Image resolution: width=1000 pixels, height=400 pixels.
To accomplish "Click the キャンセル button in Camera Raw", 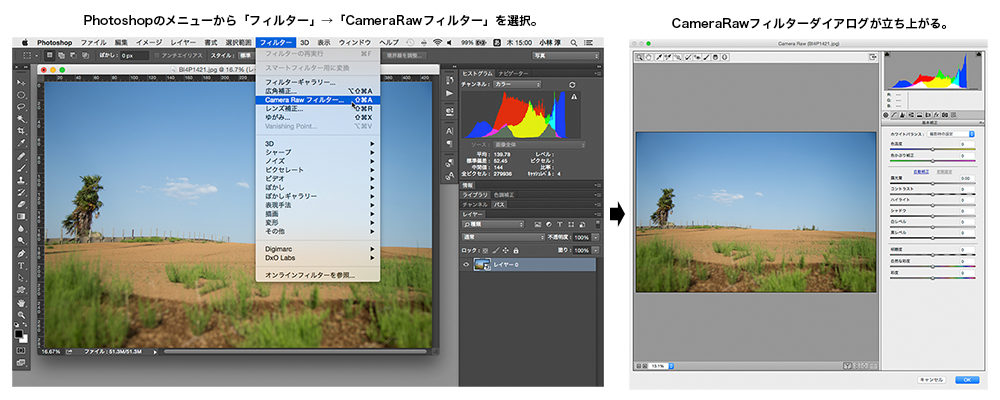I will coord(931,380).
